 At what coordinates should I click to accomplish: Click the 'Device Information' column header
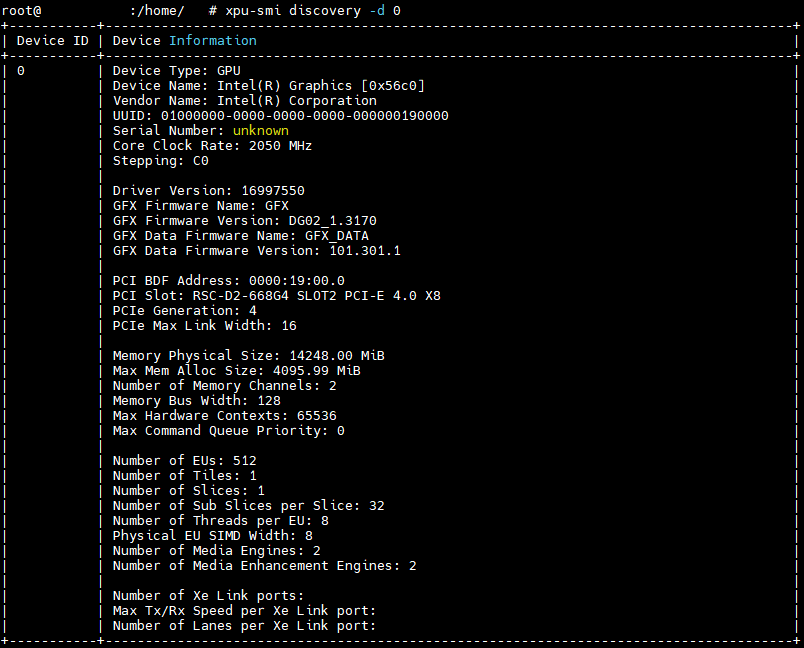point(184,41)
